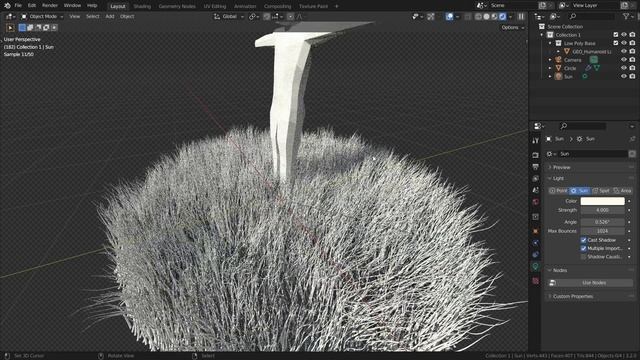Open the Object Data light properties tab
The width and height of the screenshot is (640, 360).
pyautogui.click(x=536, y=267)
